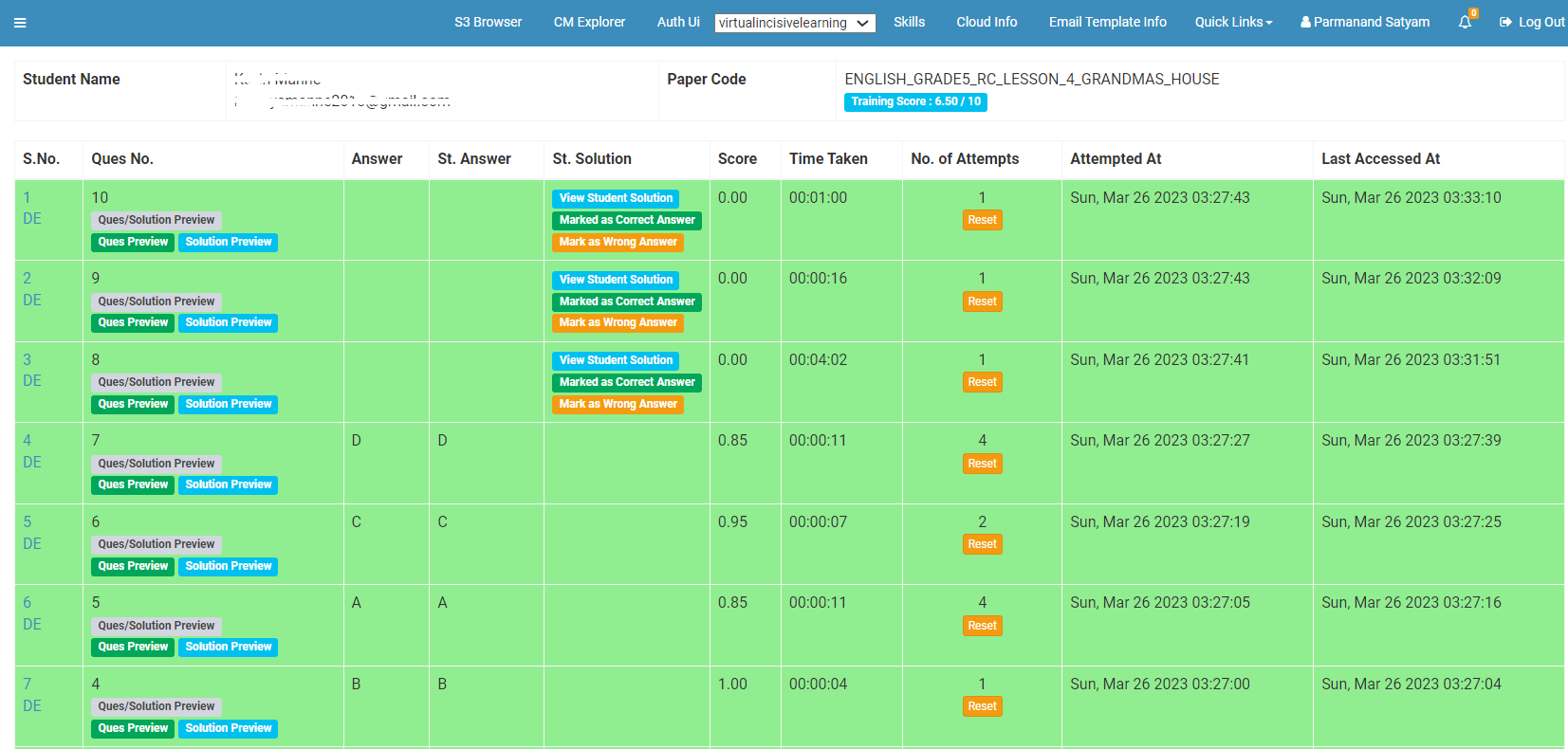The width and height of the screenshot is (1568, 749).
Task: Click the Training Score badge
Action: click(x=915, y=101)
